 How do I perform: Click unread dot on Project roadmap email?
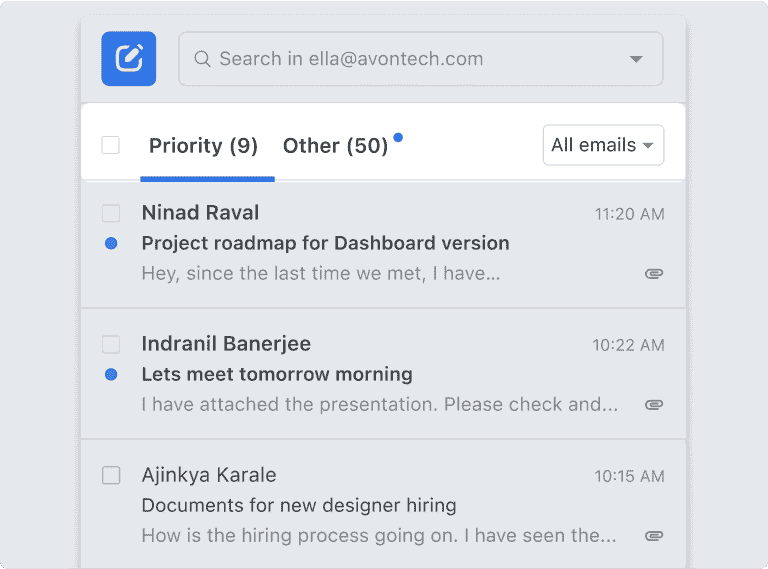click(x=111, y=243)
